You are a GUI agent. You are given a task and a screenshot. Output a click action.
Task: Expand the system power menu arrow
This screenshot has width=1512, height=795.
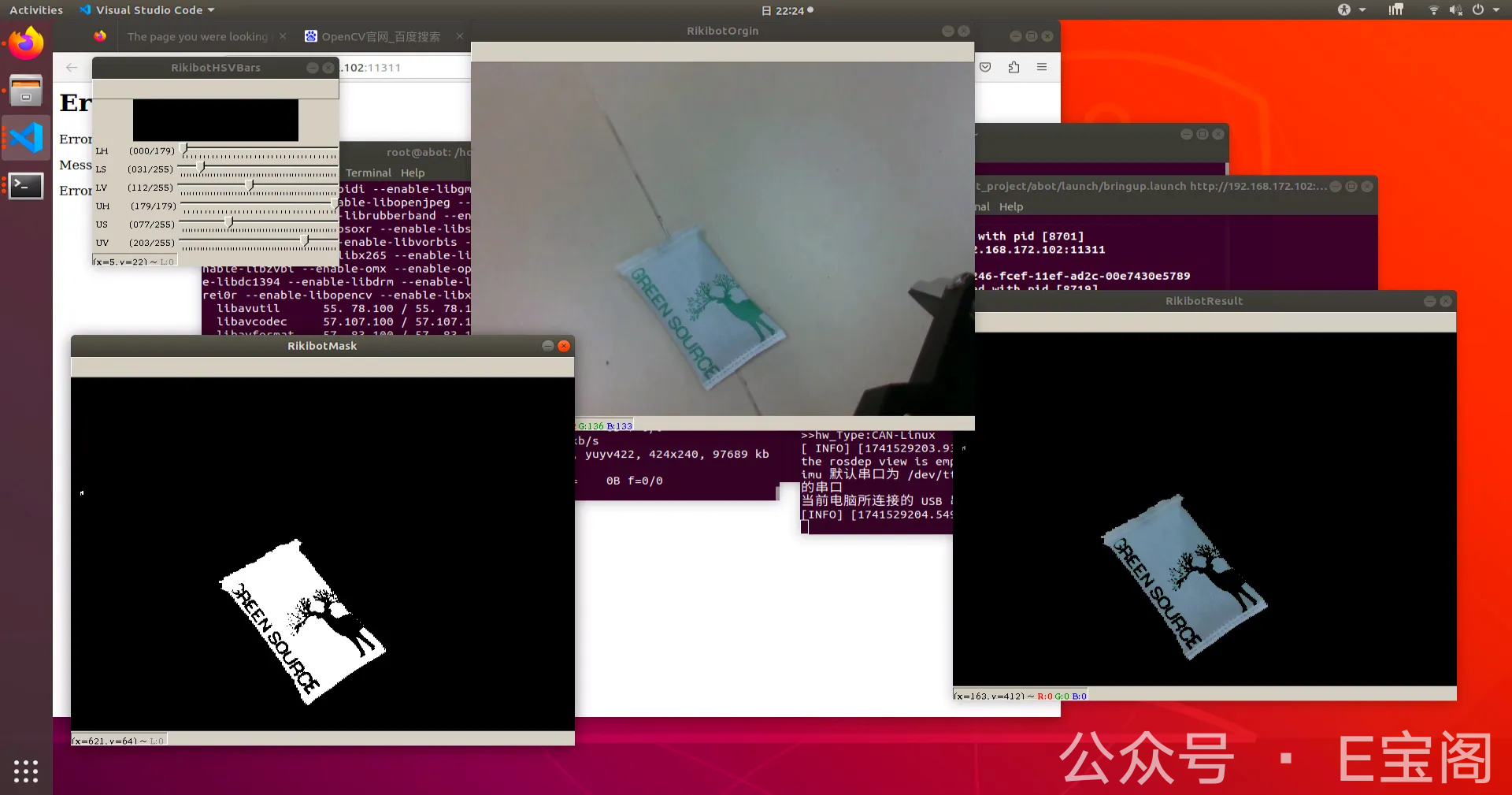(x=1496, y=10)
